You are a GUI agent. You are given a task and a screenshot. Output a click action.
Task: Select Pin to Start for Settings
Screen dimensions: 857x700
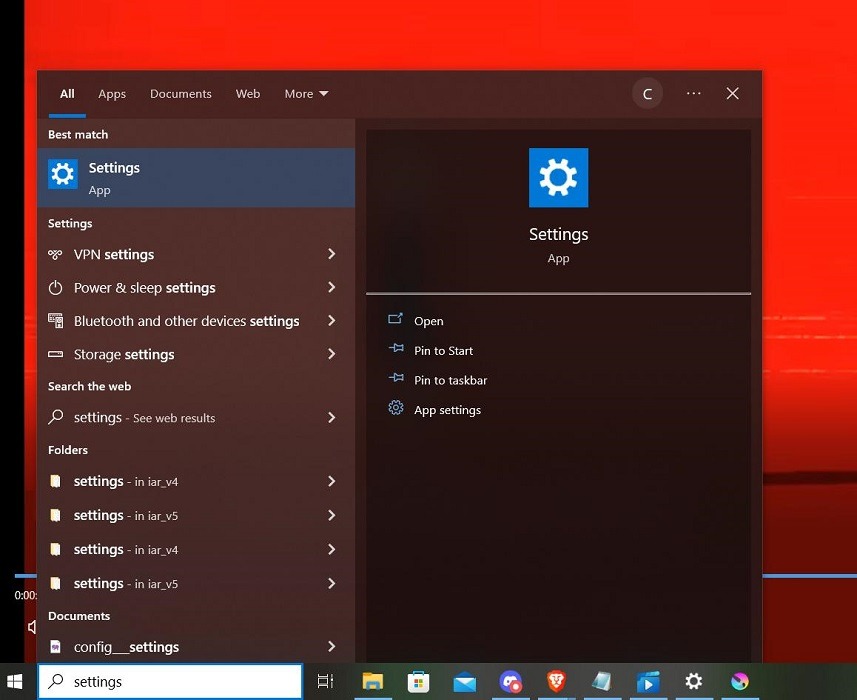(x=444, y=350)
